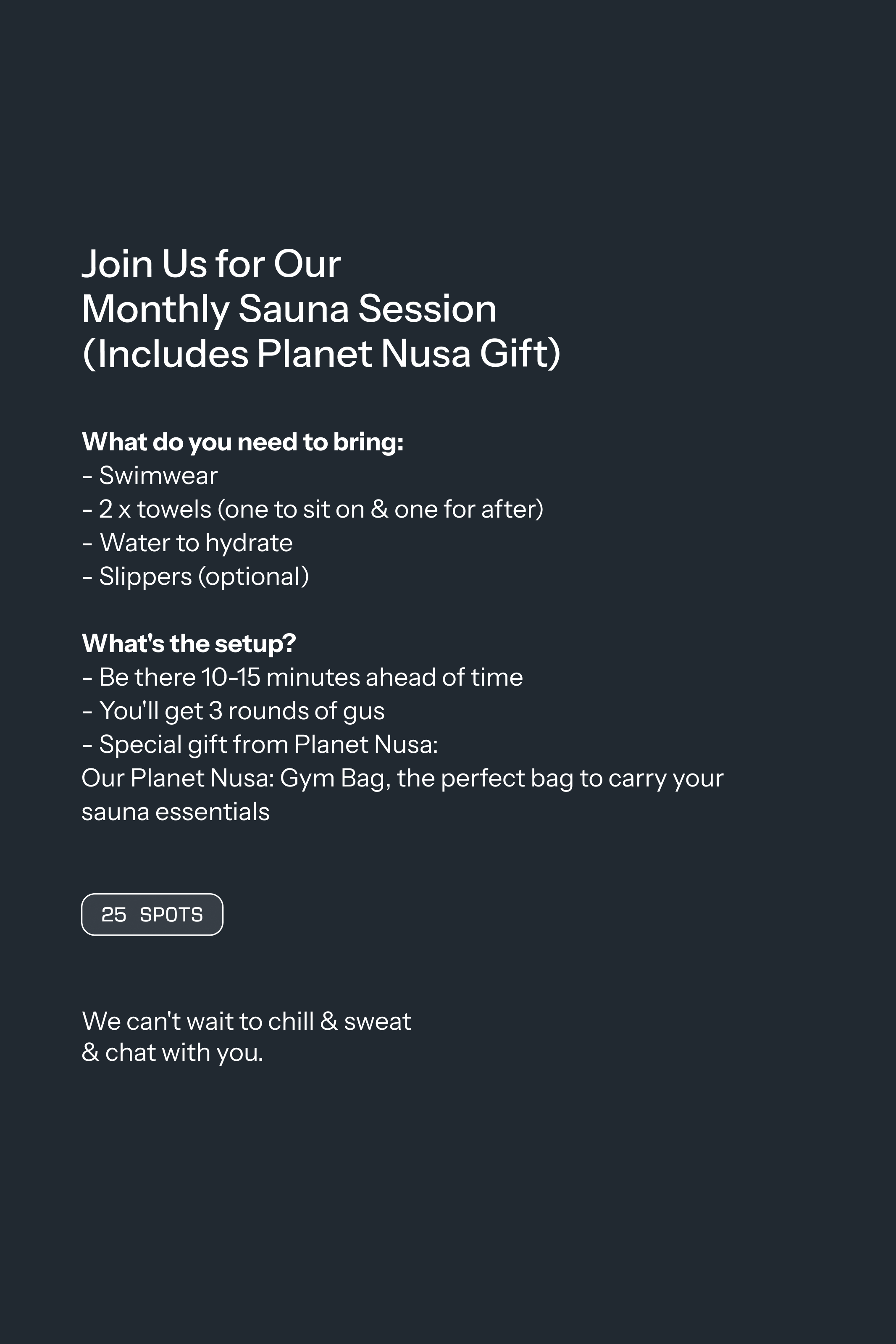The height and width of the screenshot is (1344, 896).
Task: Click "We can't wait to chill & sweat"
Action: pyautogui.click(x=246, y=1021)
